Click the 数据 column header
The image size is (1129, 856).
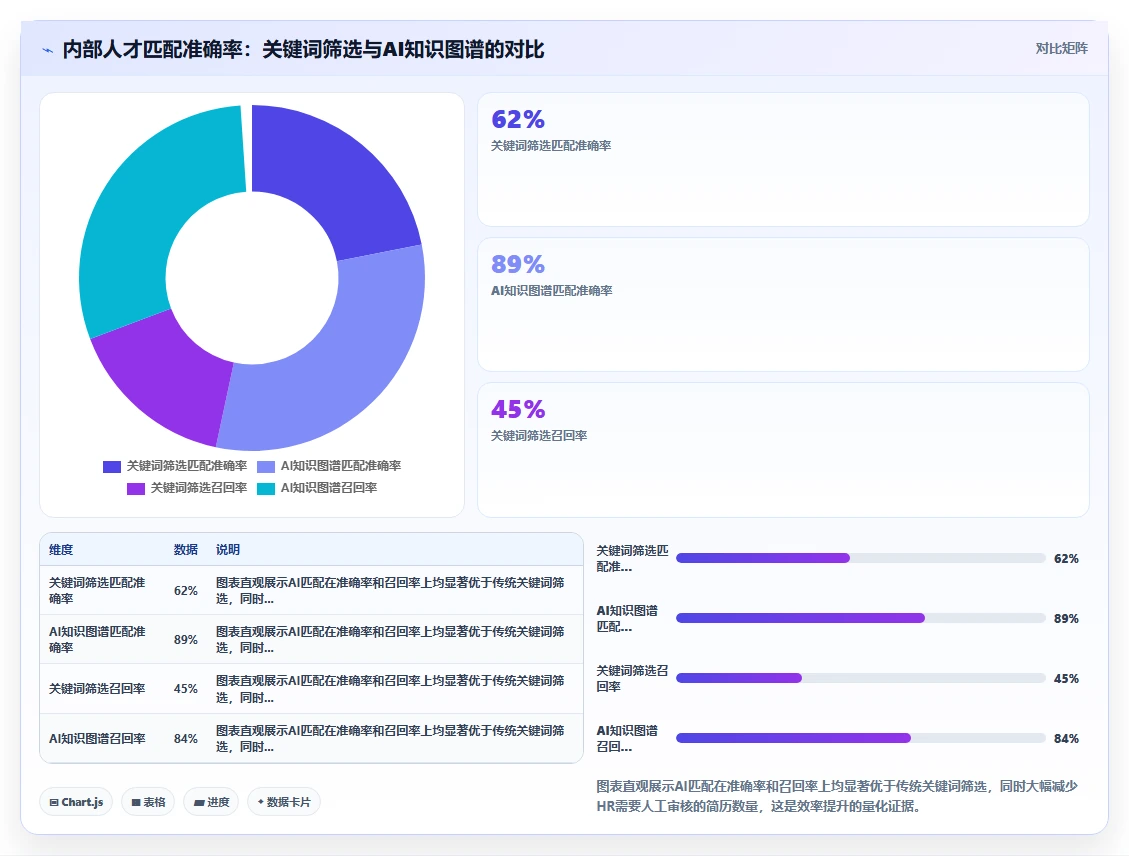[186, 549]
